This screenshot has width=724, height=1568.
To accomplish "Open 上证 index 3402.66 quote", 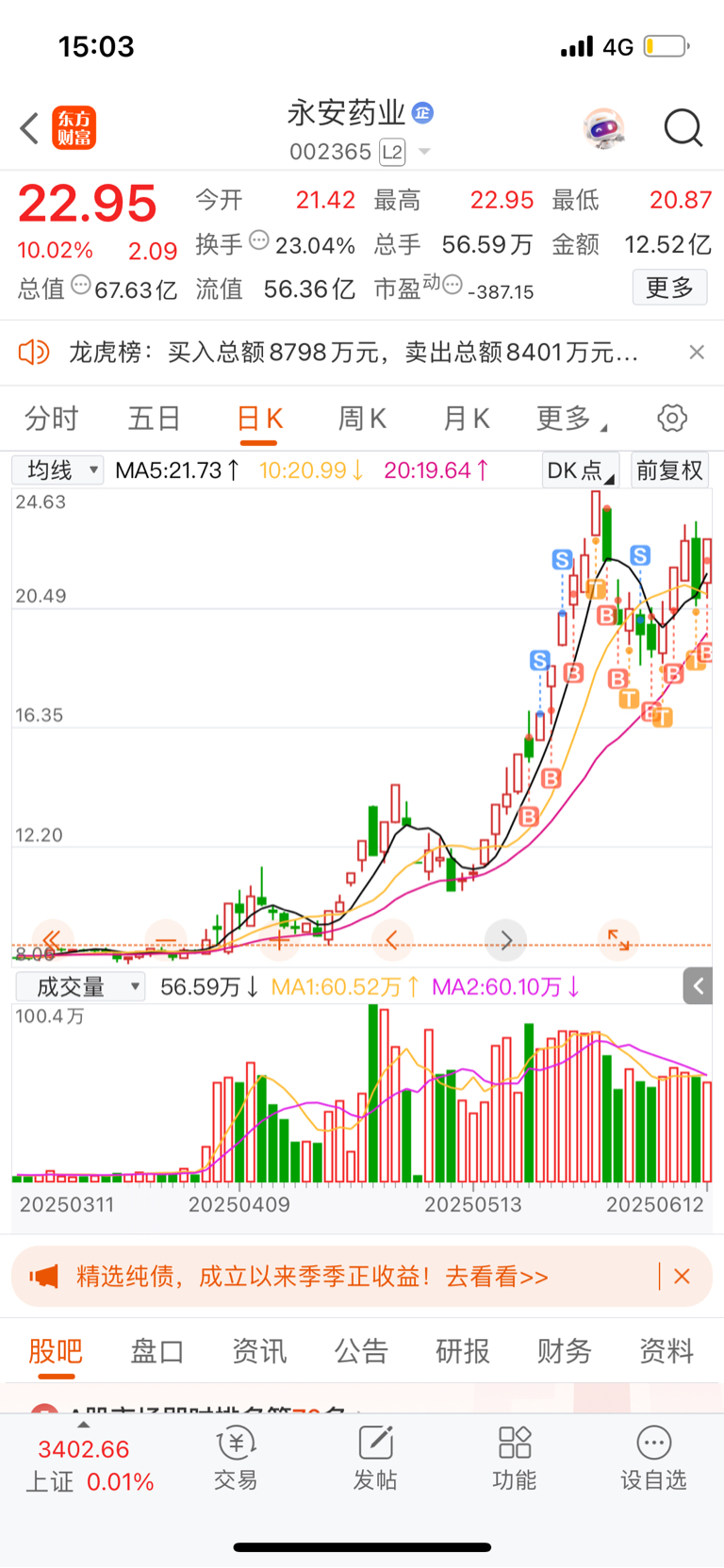I will pyautogui.click(x=89, y=1464).
